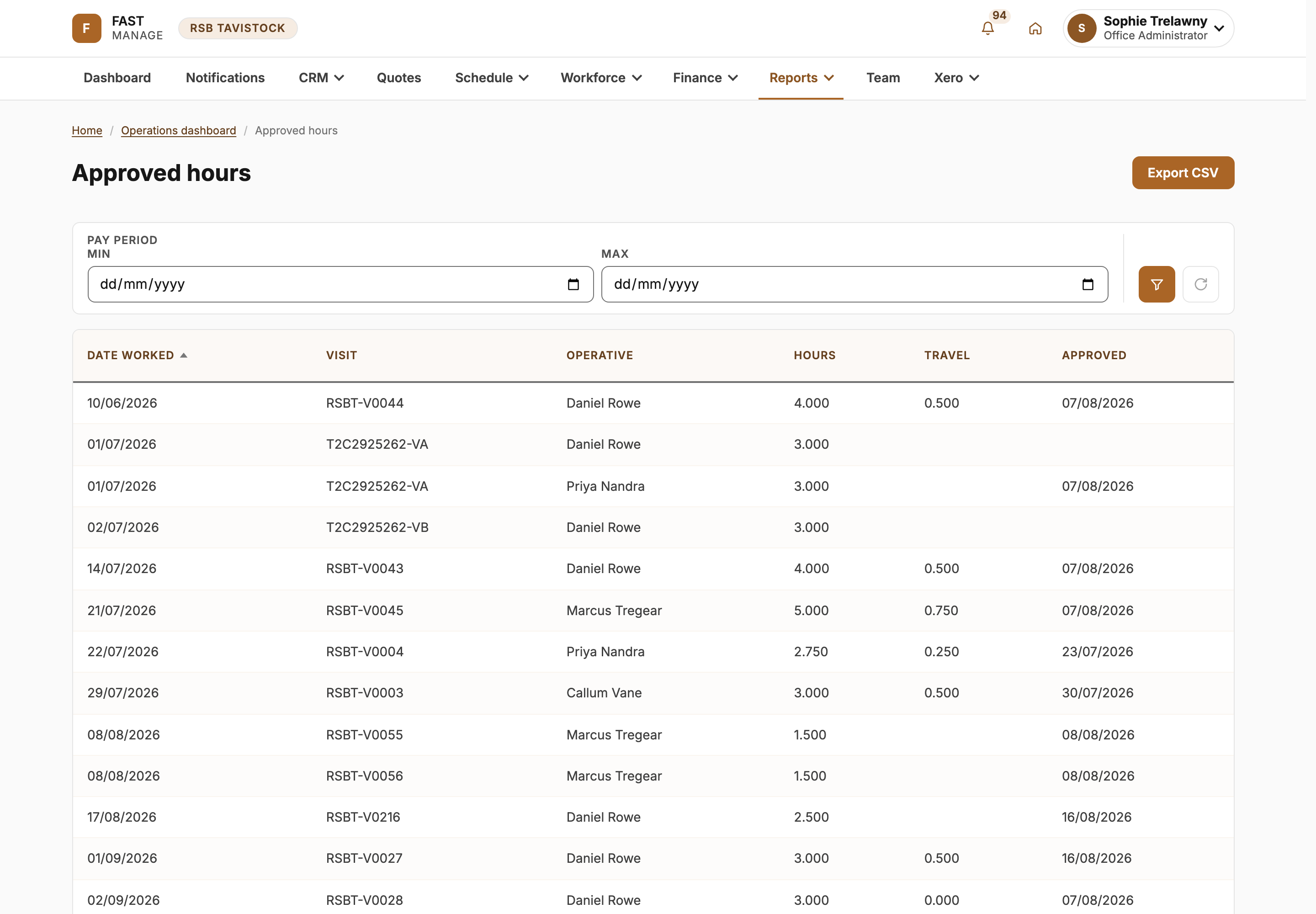Click Sophie Trelawny avatar circle
This screenshot has width=1316, height=914.
1081,28
